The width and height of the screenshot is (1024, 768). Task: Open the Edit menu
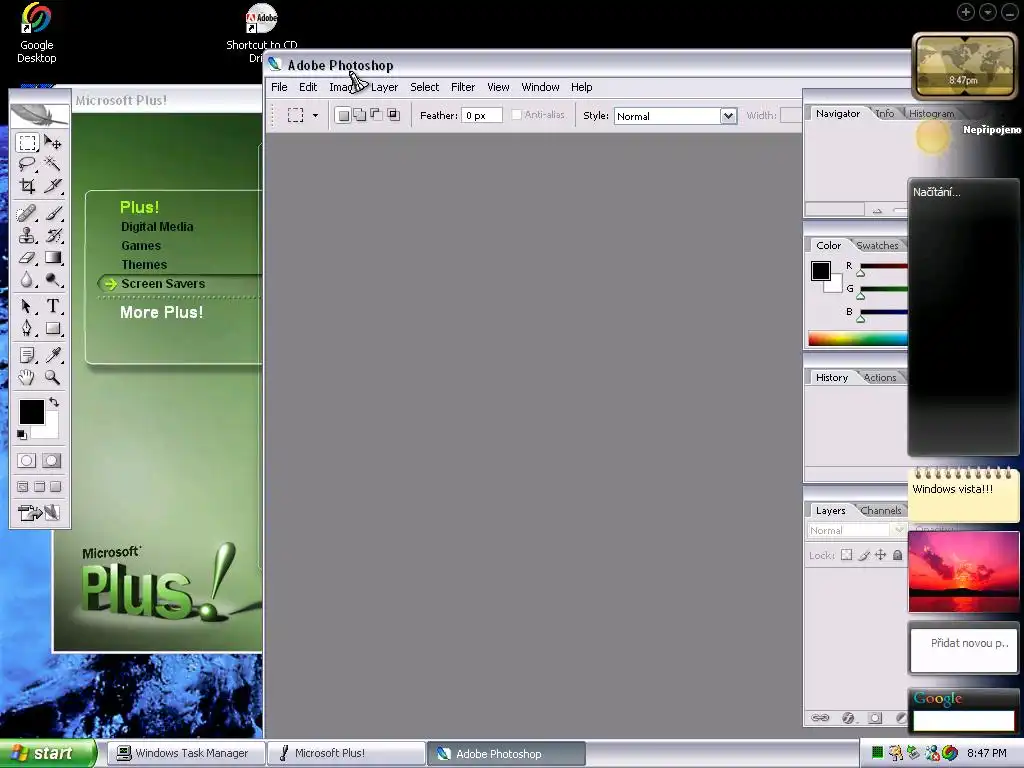pos(308,87)
